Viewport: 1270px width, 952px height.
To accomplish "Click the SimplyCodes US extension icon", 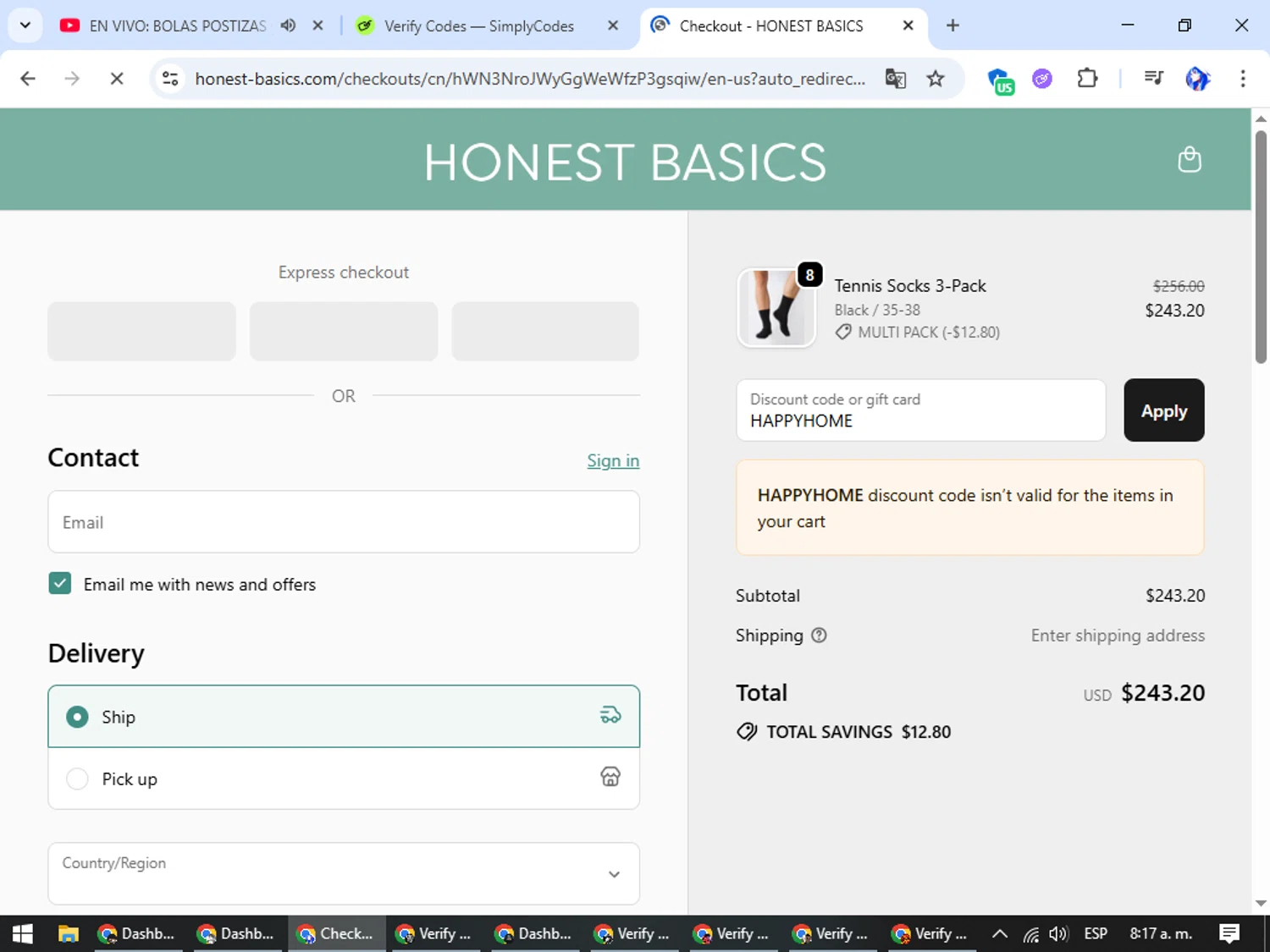I will (1001, 80).
